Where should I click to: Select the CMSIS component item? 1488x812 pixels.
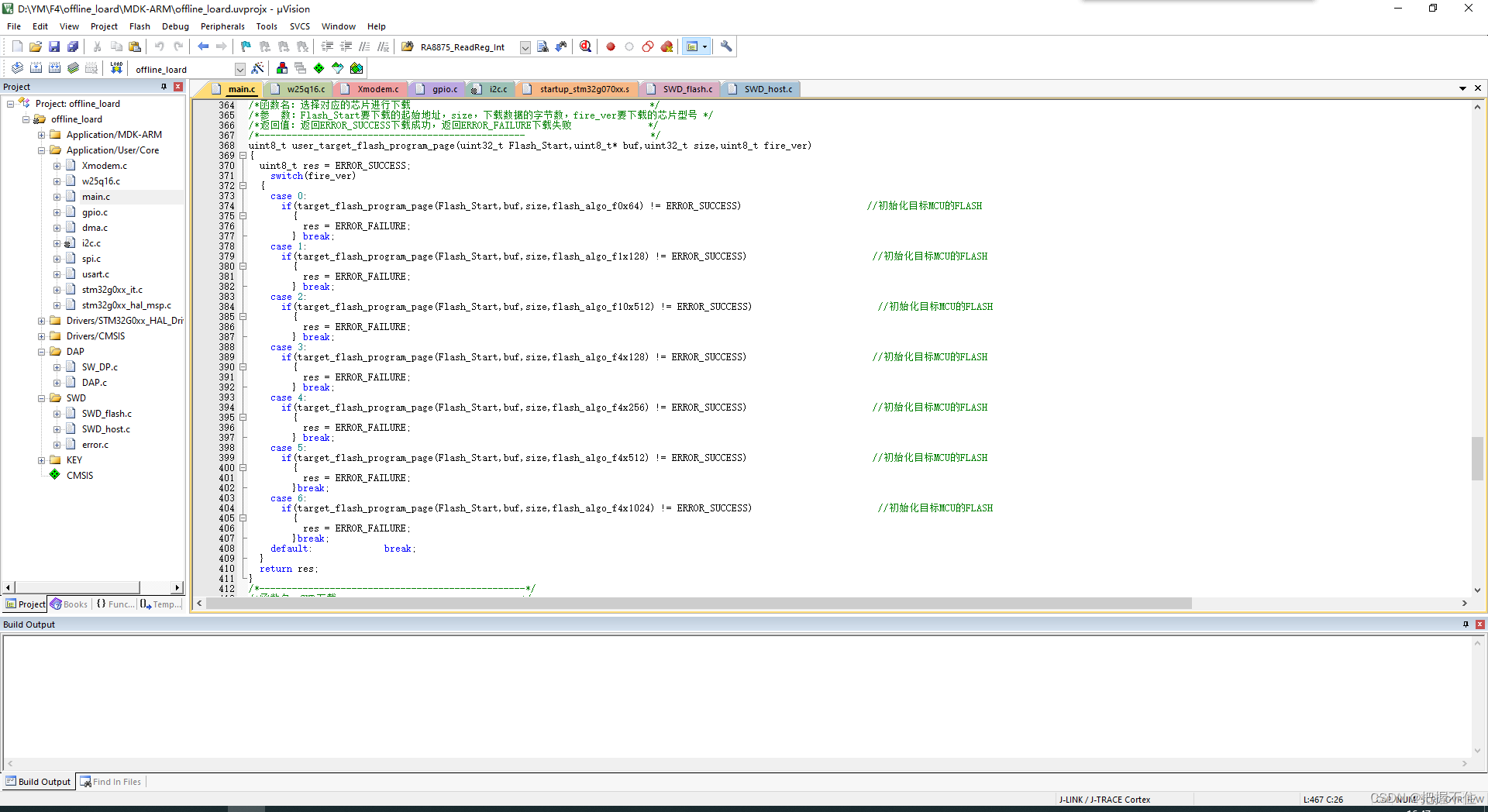[79, 476]
